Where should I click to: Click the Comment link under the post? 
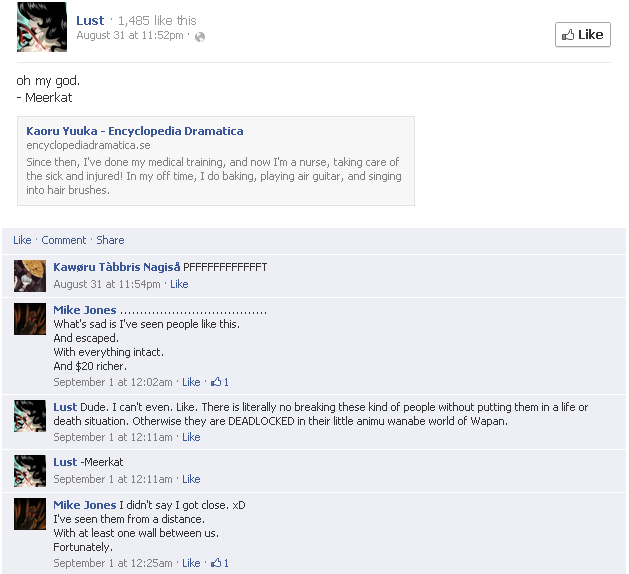pyautogui.click(x=63, y=240)
